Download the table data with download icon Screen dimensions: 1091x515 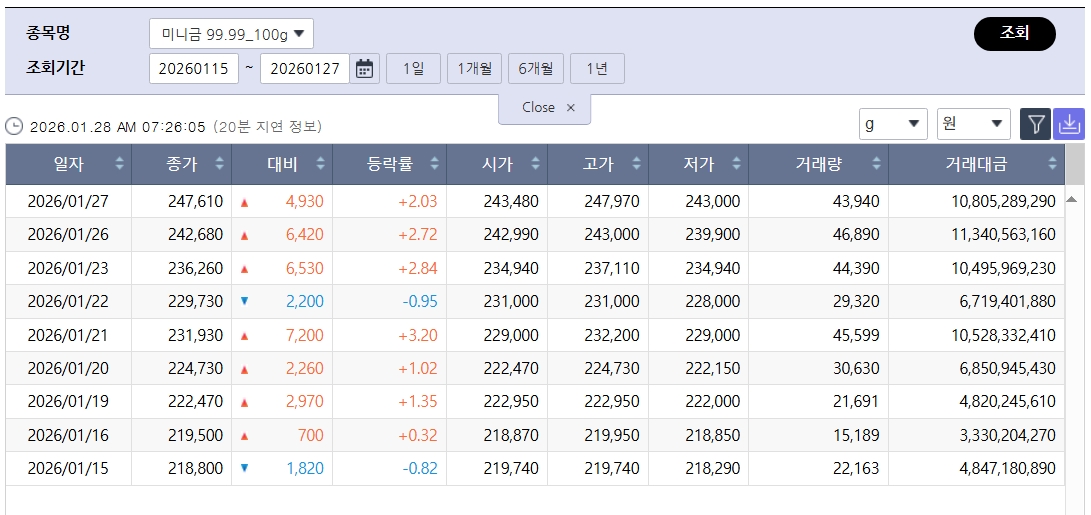[1069, 124]
